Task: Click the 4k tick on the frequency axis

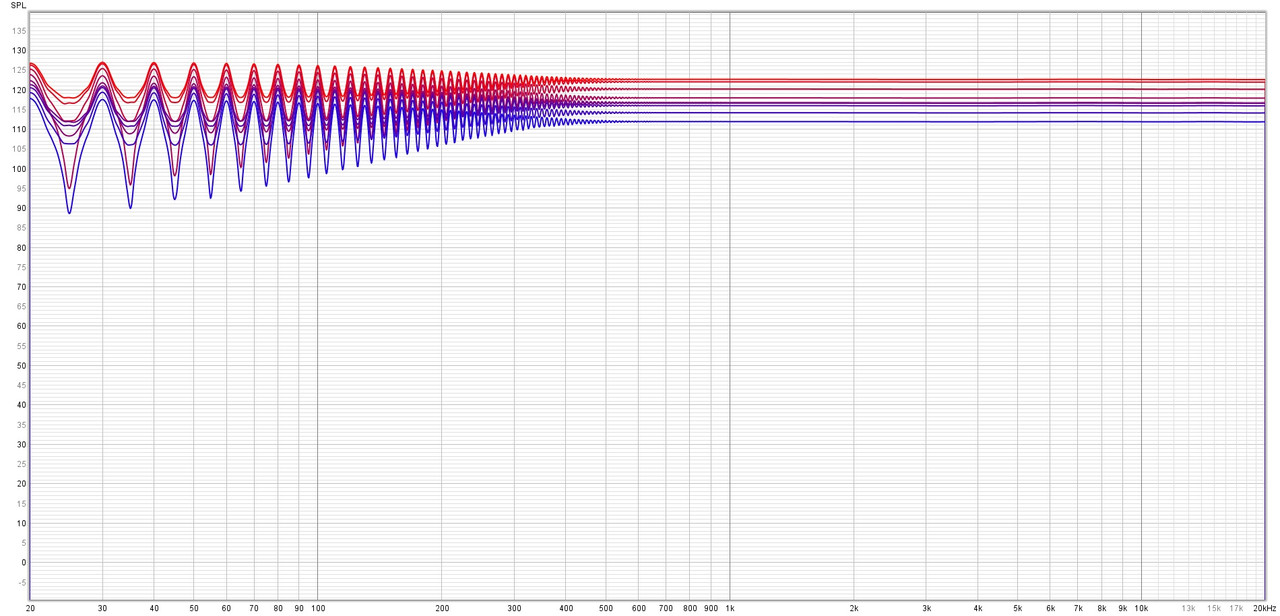Action: 978,608
